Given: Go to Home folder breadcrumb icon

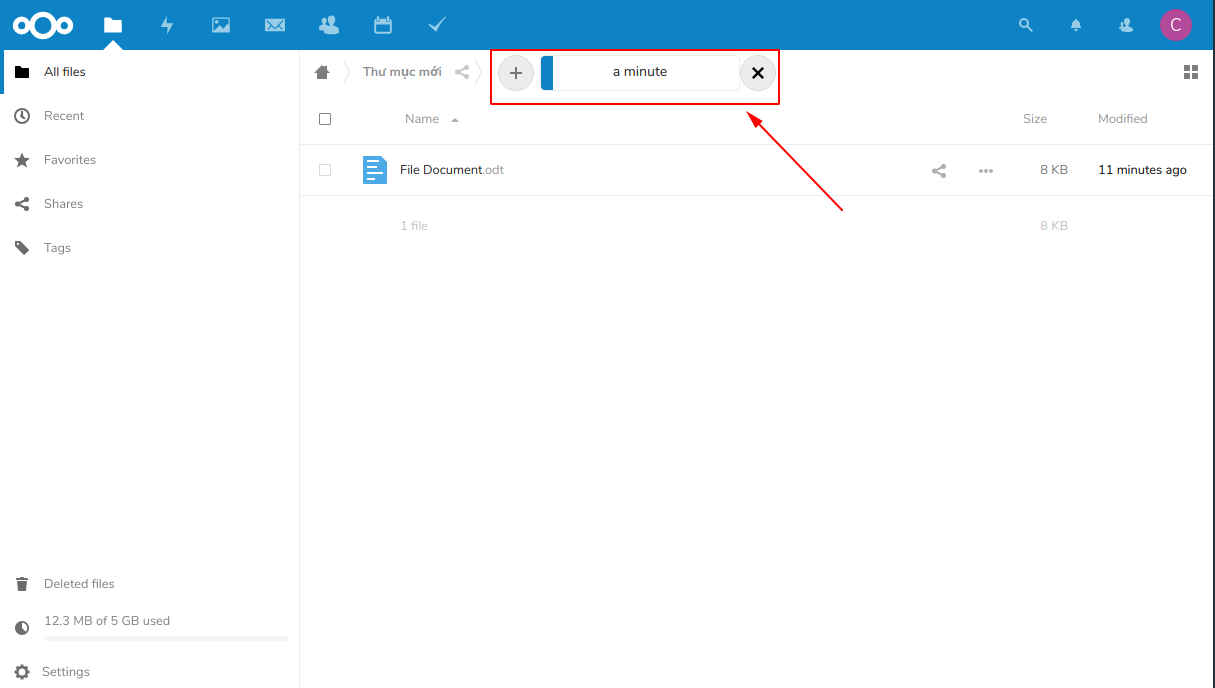Looking at the screenshot, I should click(322, 72).
